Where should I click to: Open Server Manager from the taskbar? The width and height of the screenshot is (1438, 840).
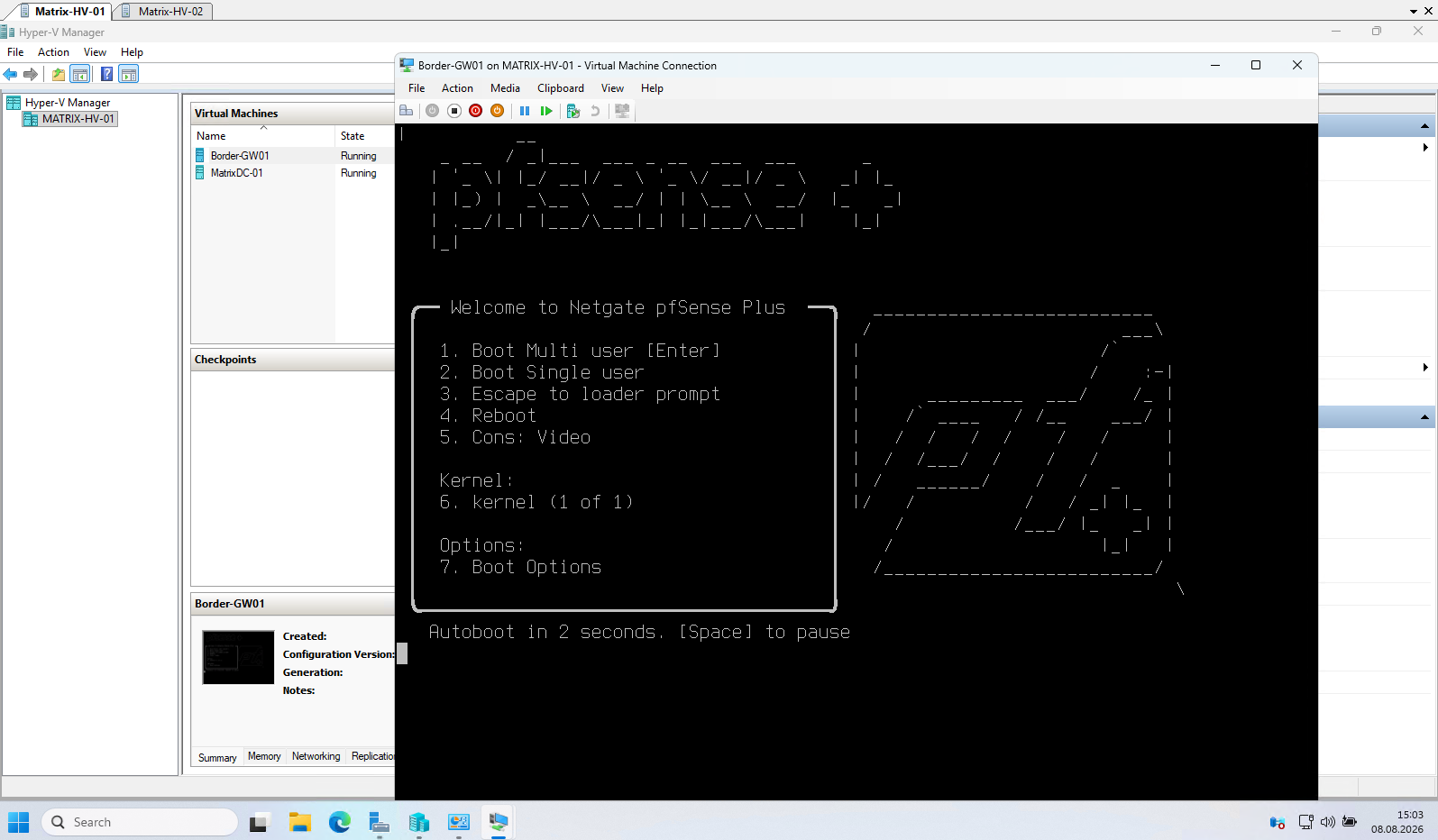tap(380, 822)
